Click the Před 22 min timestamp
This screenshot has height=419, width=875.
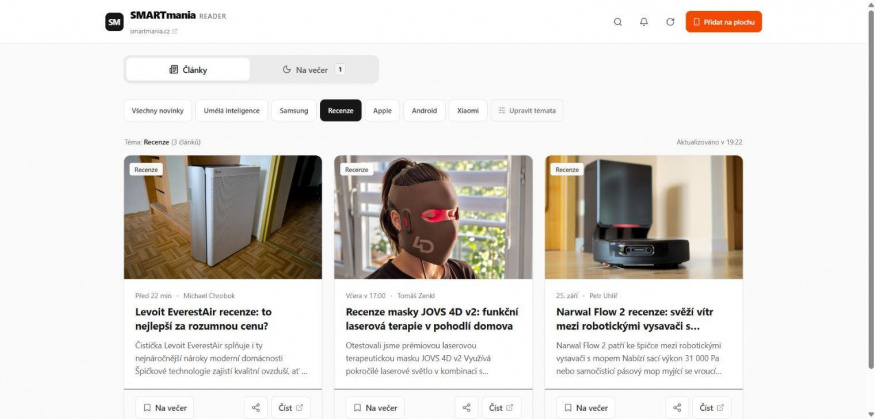(153, 296)
